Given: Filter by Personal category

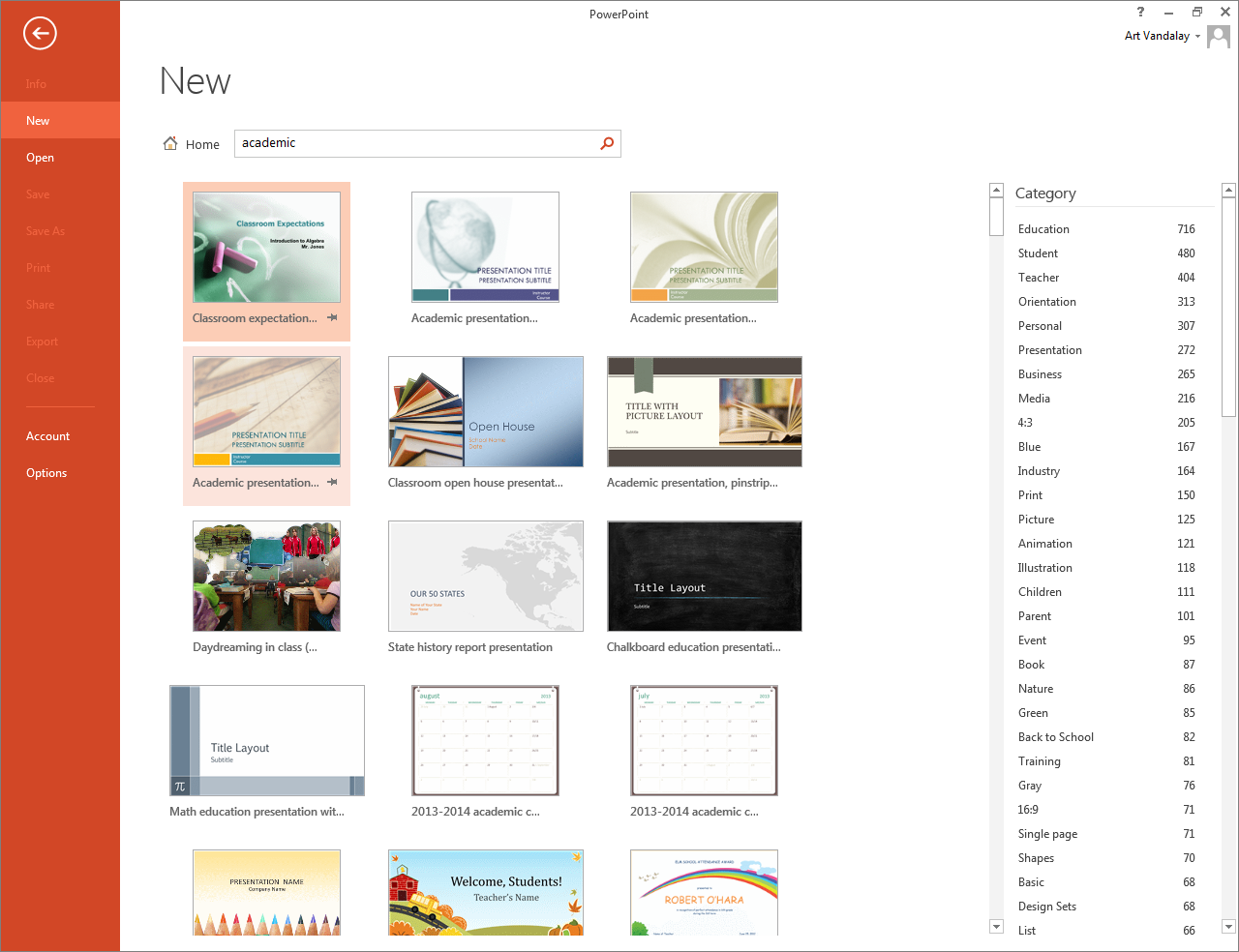Looking at the screenshot, I should 1106,326.
